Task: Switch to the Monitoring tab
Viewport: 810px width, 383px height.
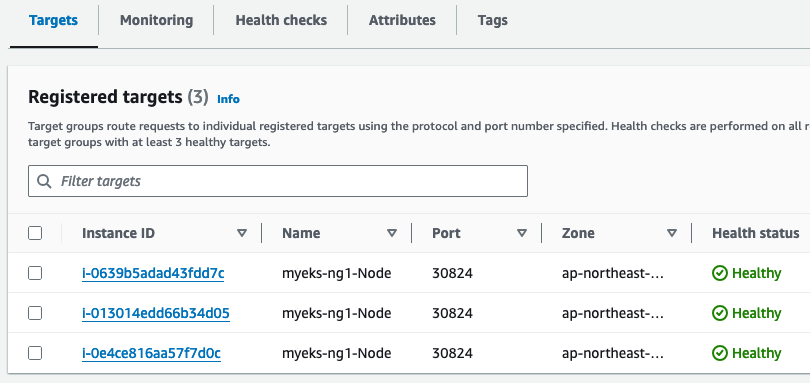Action: point(157,20)
